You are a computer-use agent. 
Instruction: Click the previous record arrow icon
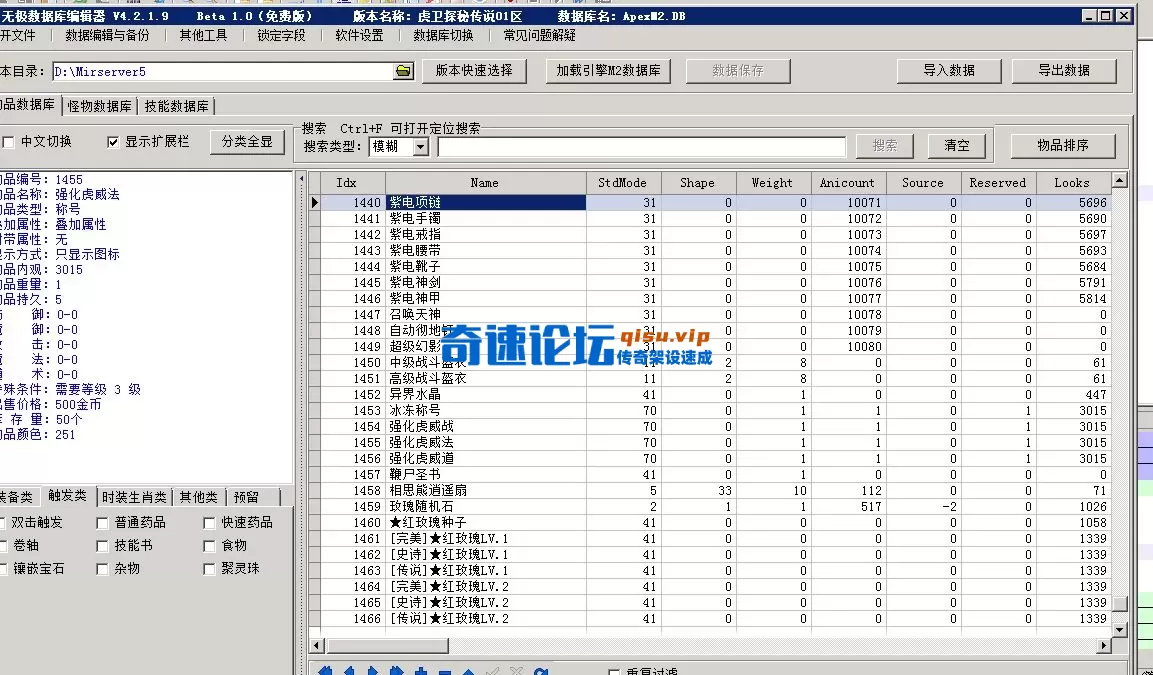tap(349, 670)
